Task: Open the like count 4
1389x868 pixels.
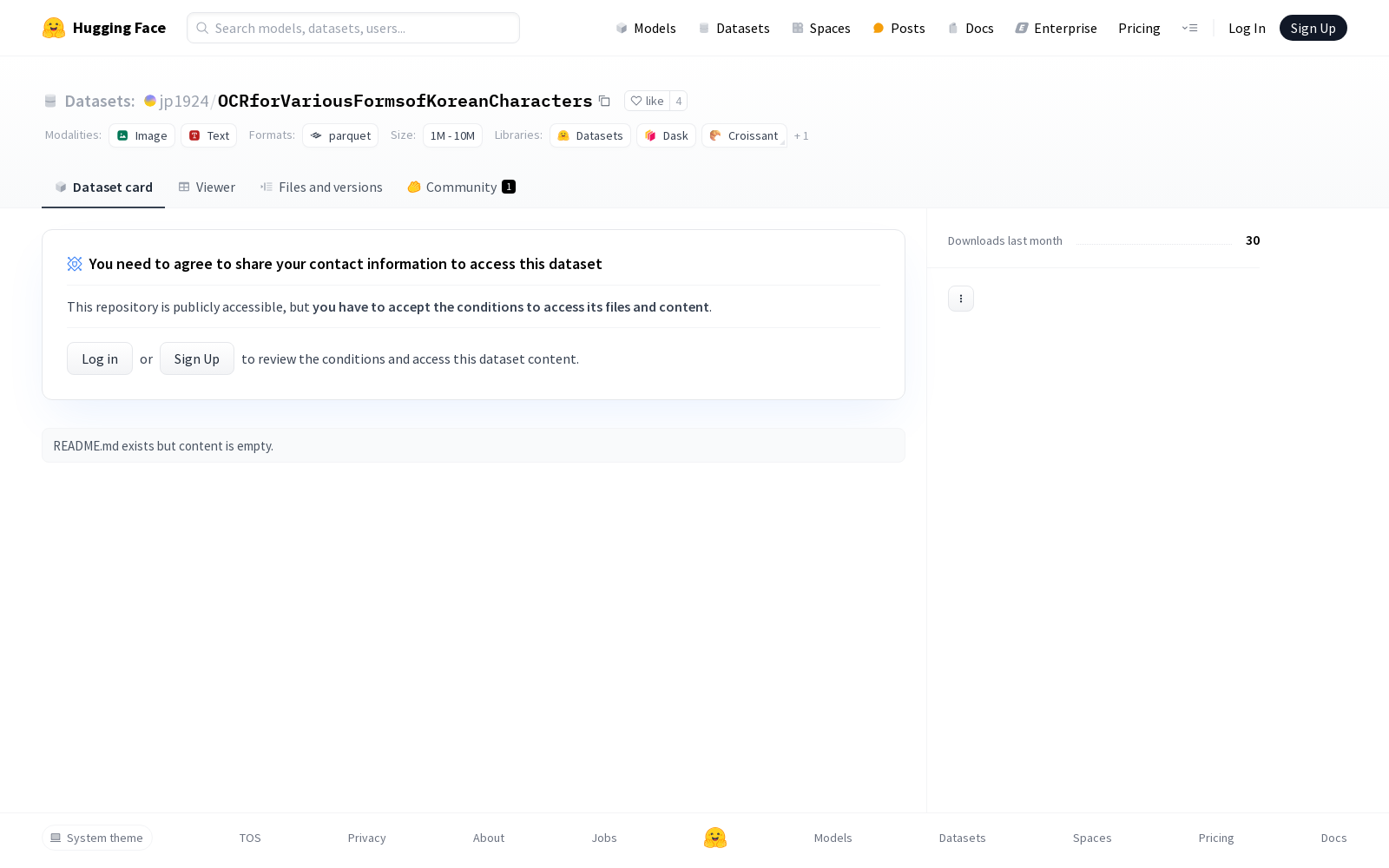Action: (x=679, y=101)
